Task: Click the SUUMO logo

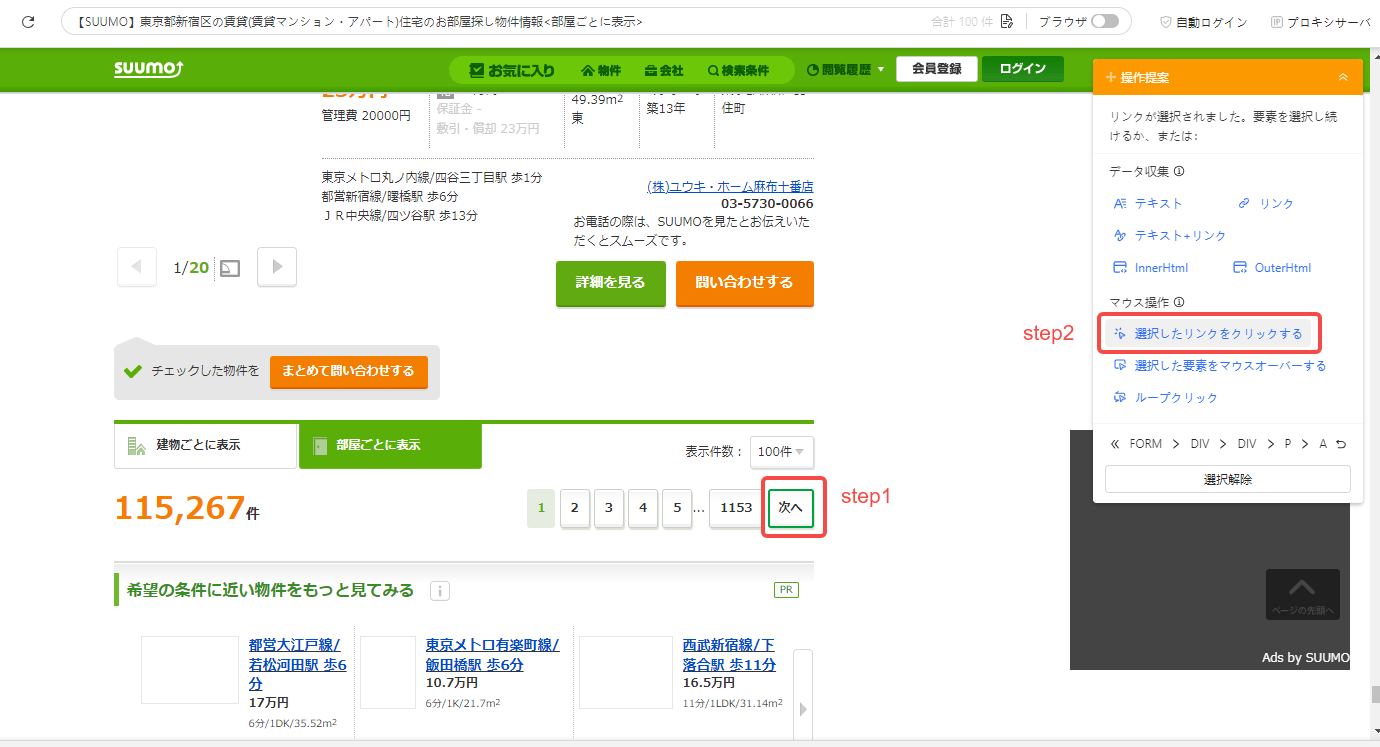Action: pyautogui.click(x=148, y=69)
